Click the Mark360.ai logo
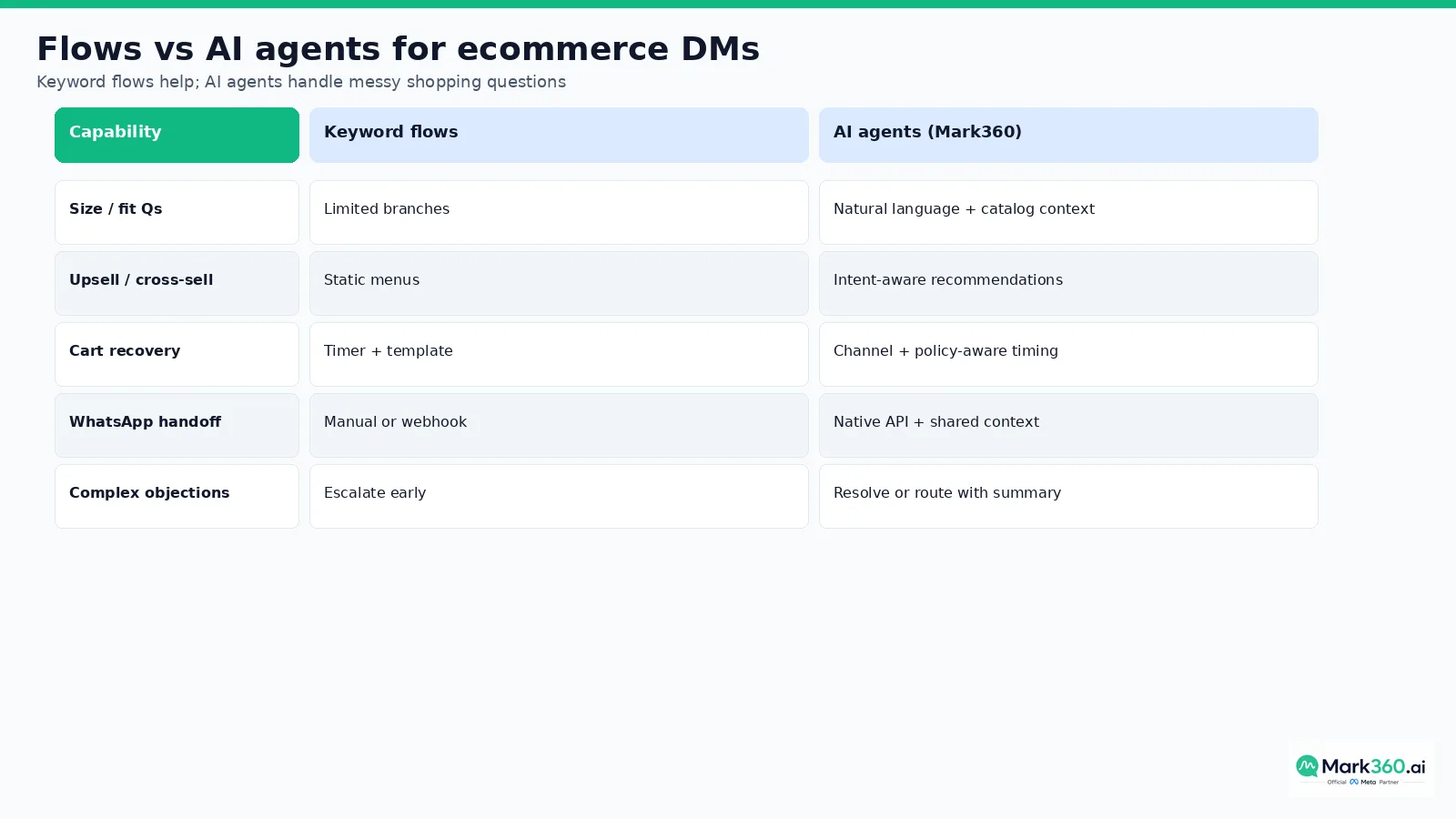Image resolution: width=1456 pixels, height=819 pixels. pos(1360,769)
